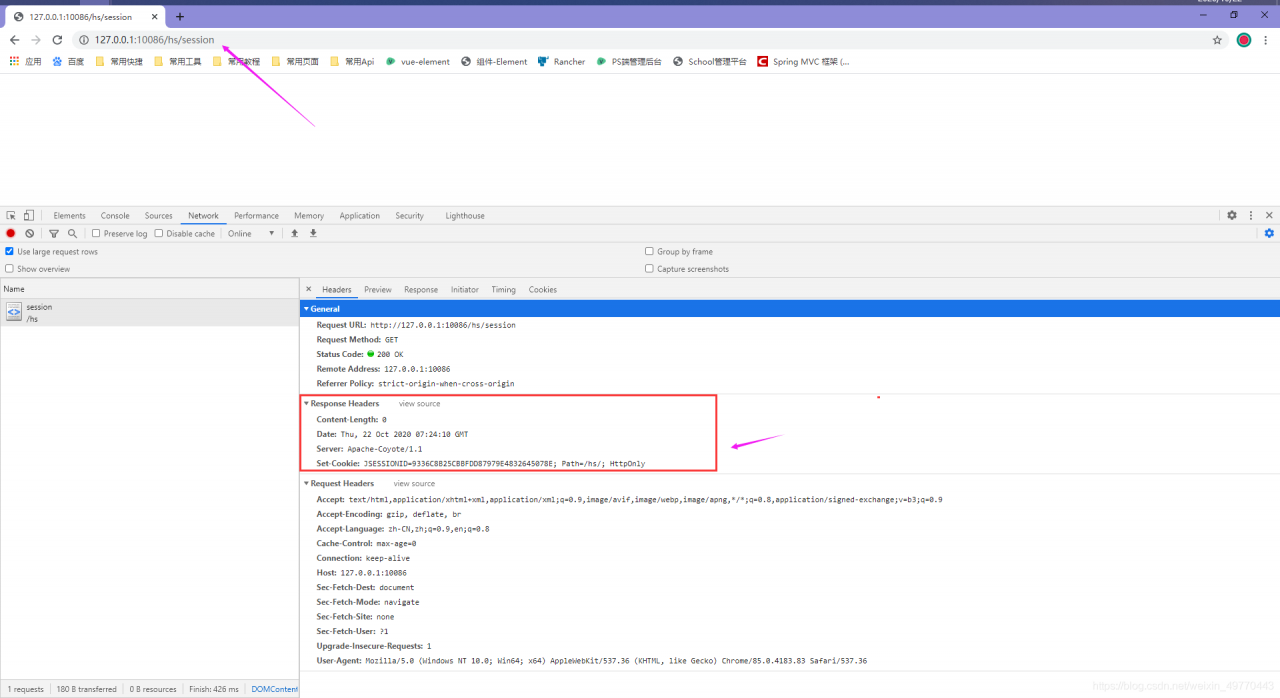Open the Response tab of the request
Viewport: 1280px width, 698px height.
421,290
